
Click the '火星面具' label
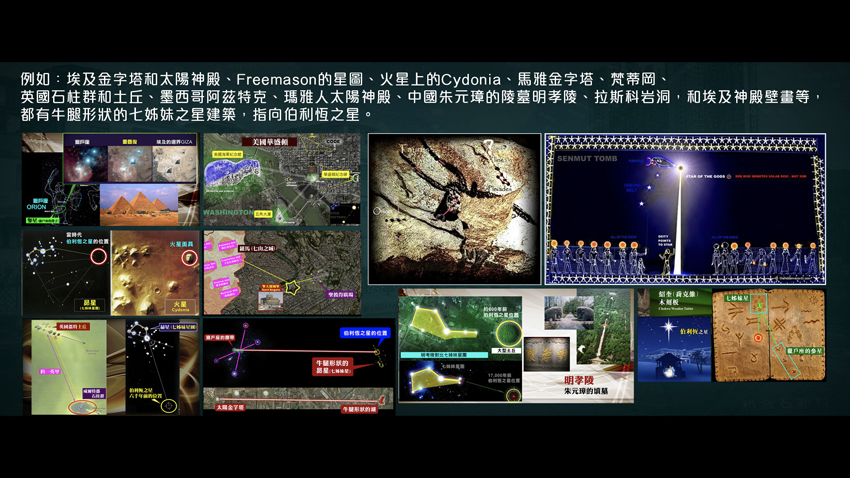point(181,244)
